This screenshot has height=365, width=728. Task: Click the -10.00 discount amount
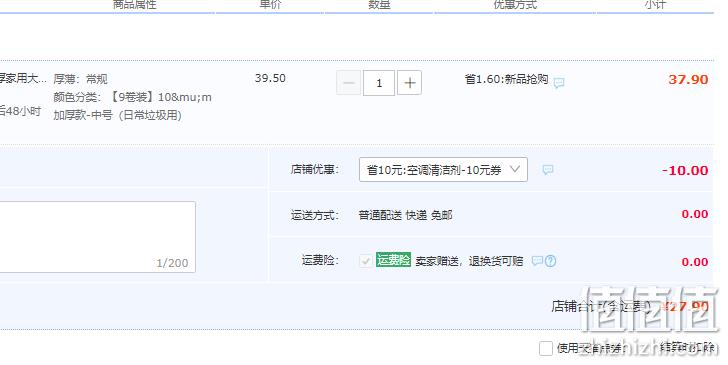pyautogui.click(x=685, y=170)
